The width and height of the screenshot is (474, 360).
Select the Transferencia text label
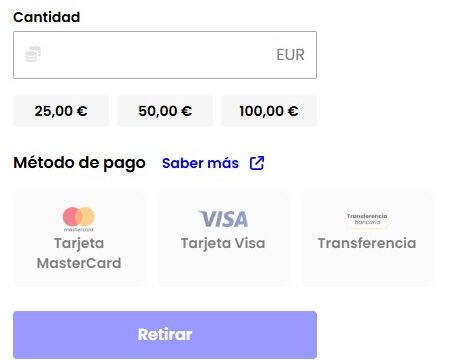coord(367,243)
